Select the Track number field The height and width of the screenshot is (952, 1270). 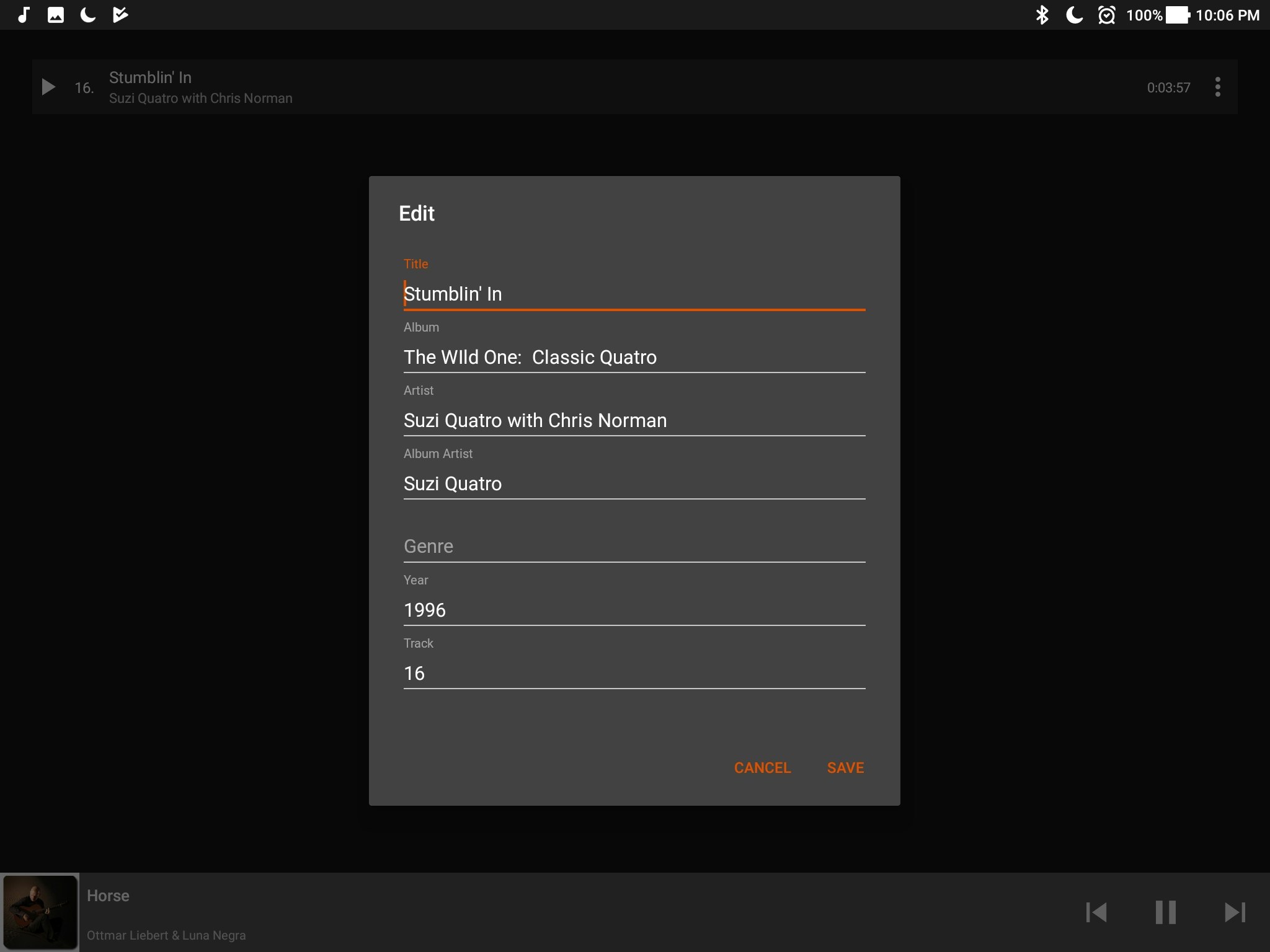coord(633,673)
